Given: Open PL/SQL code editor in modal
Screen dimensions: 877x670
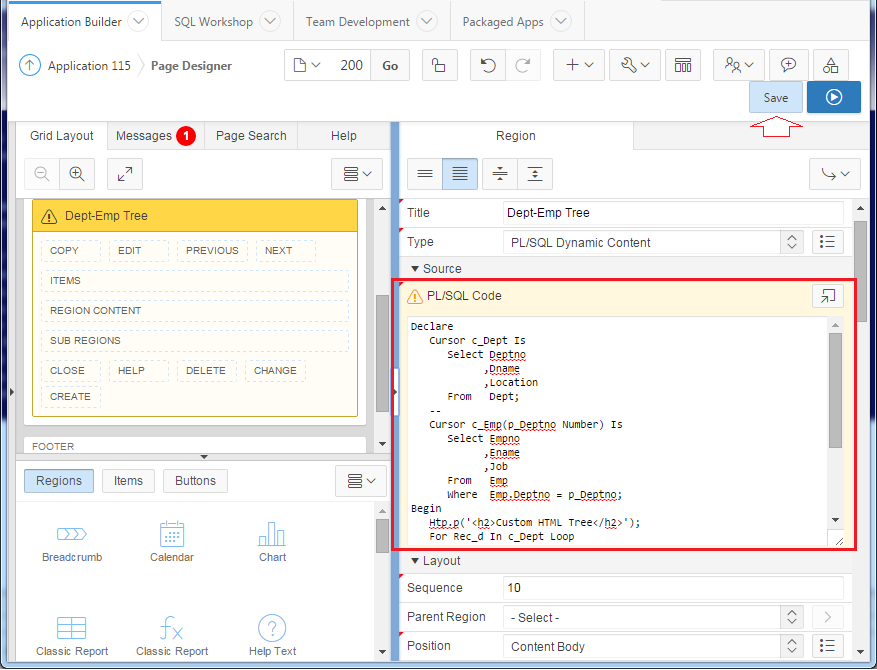Looking at the screenshot, I should click(827, 296).
